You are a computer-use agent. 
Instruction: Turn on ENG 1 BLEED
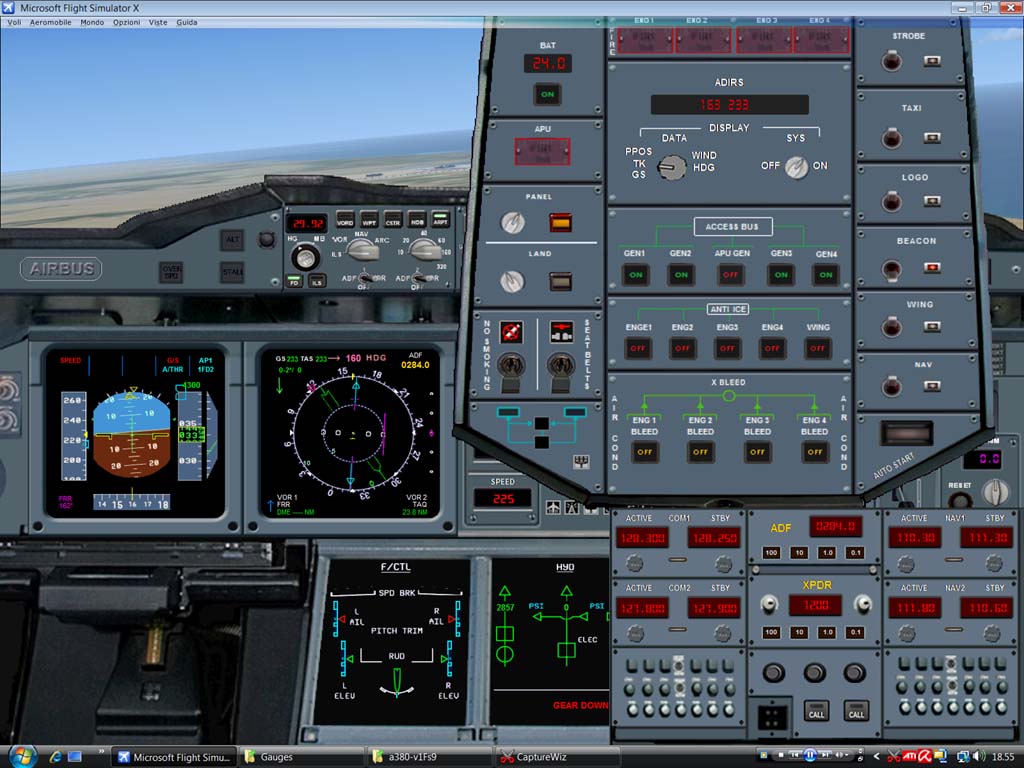click(x=645, y=452)
